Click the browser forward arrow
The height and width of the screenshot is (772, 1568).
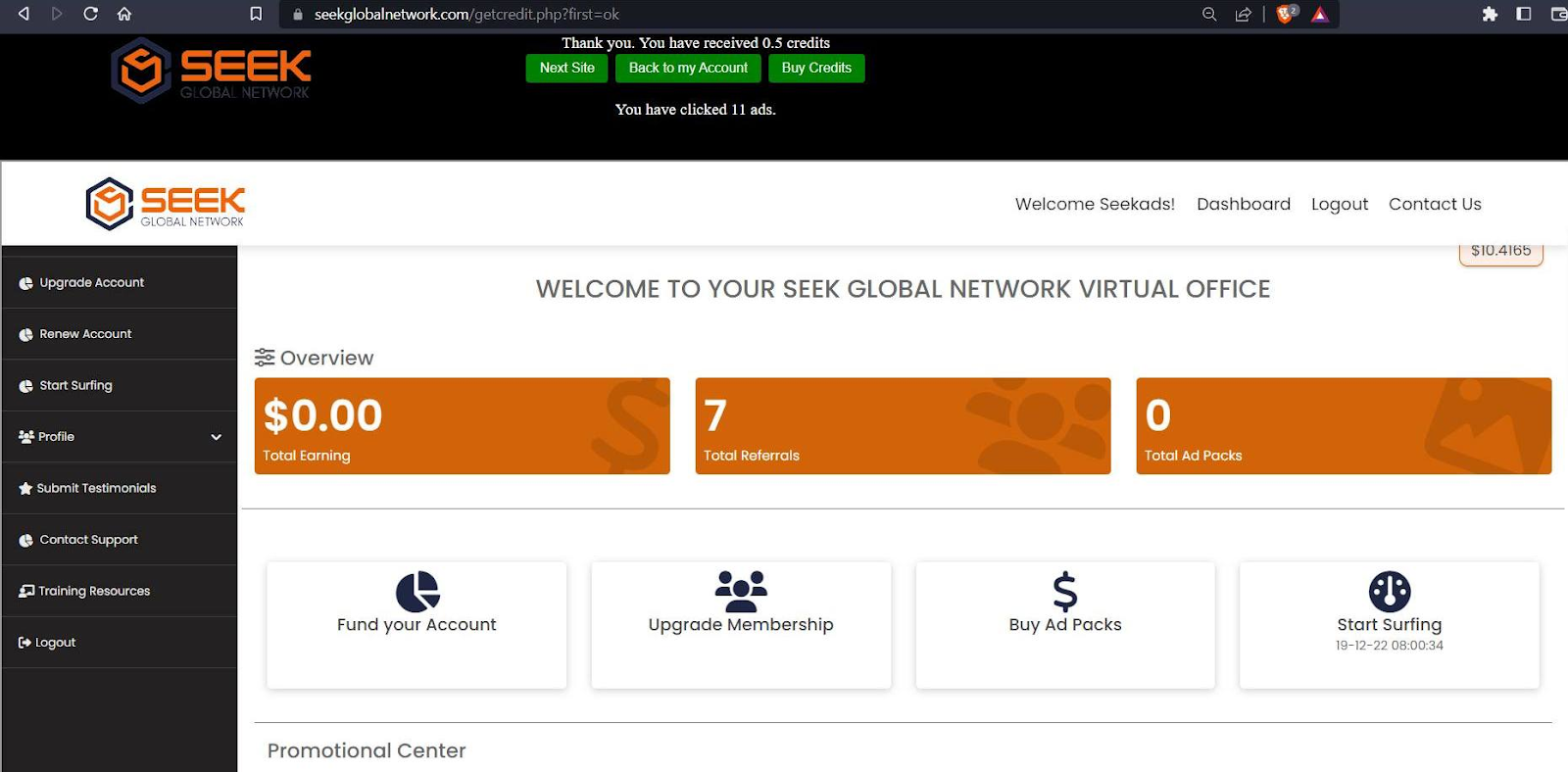tap(57, 14)
